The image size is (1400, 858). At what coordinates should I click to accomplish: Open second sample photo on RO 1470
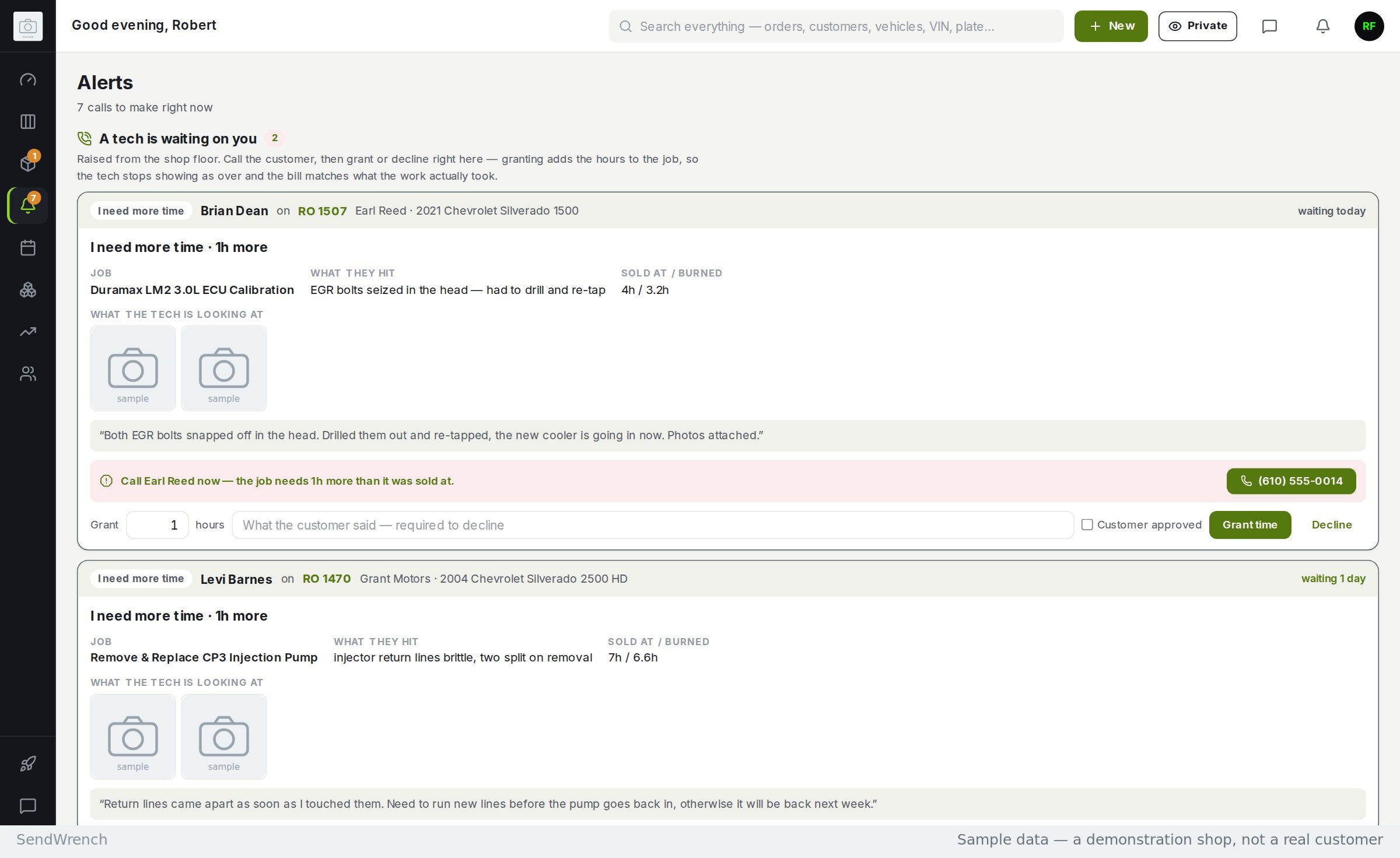(223, 737)
